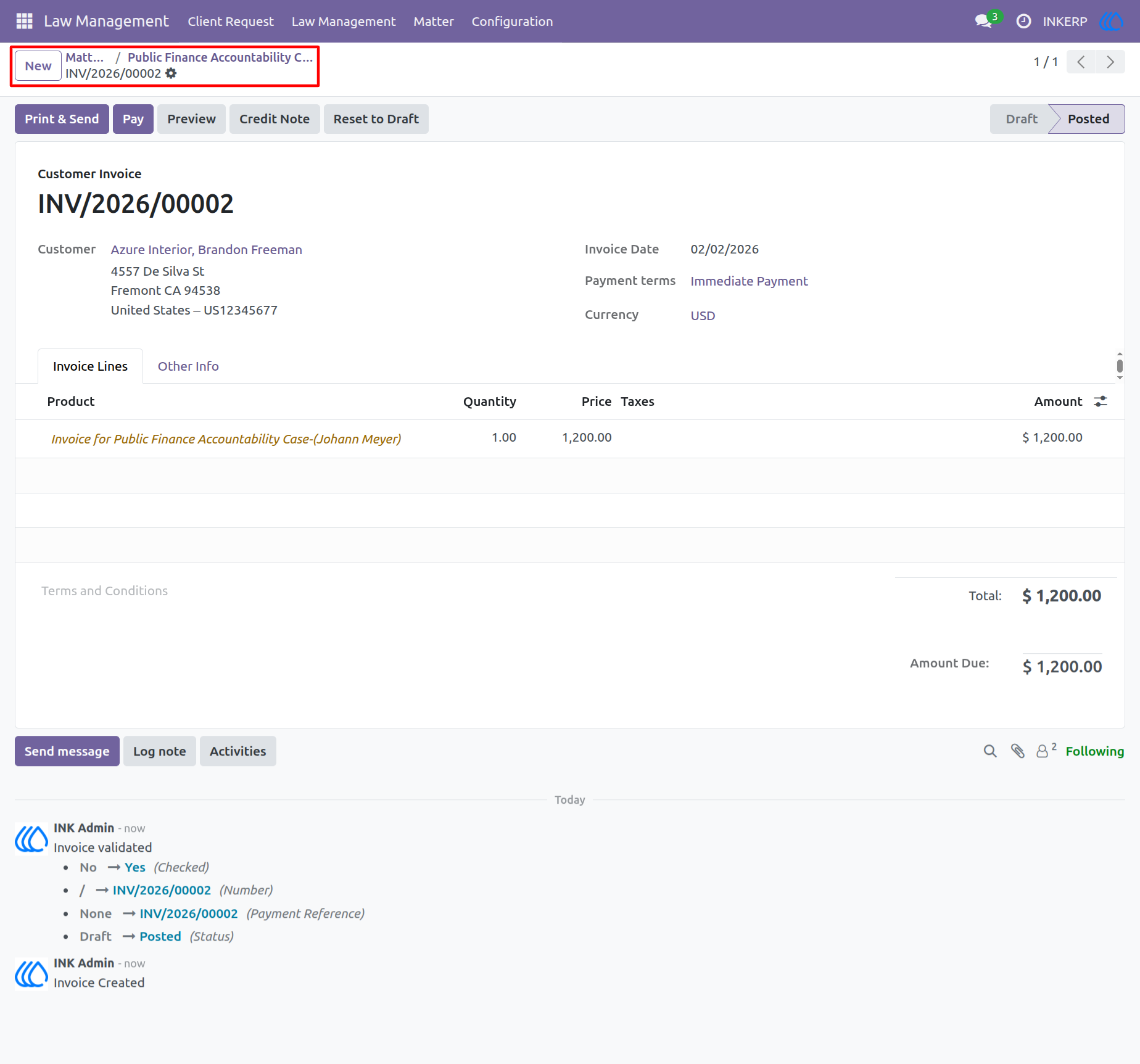The height and width of the screenshot is (1064, 1140).
Task: Toggle the Following status
Action: click(1094, 751)
